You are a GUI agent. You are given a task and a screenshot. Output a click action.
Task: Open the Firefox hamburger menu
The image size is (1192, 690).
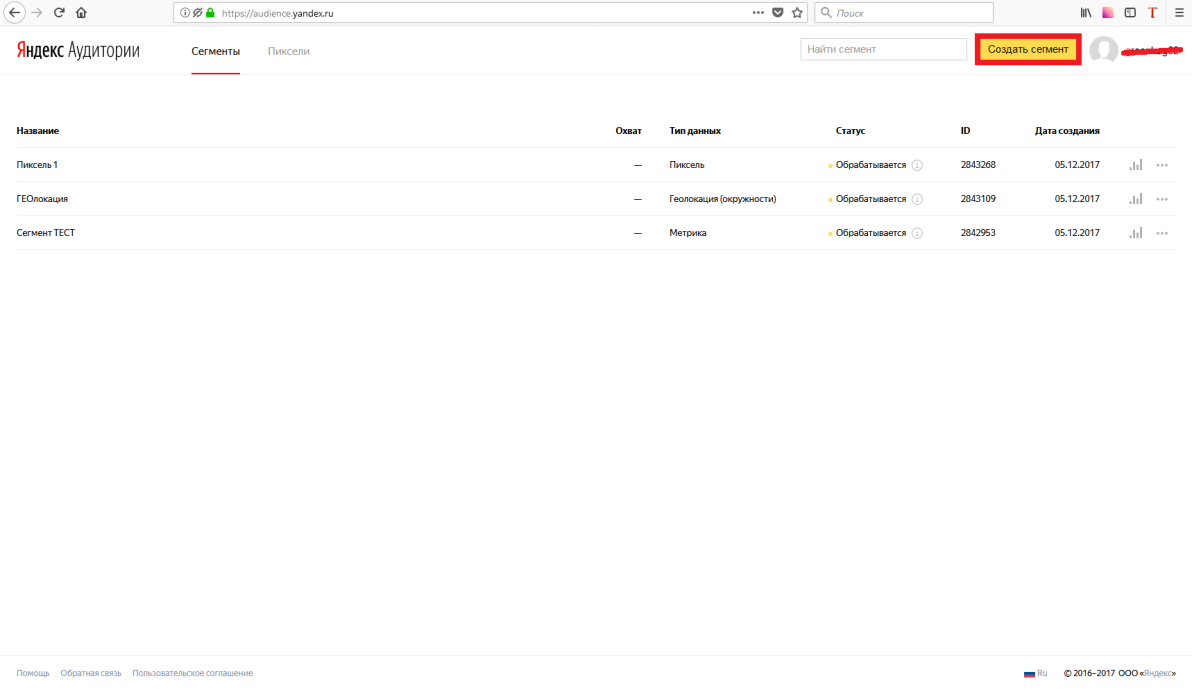pos(1179,13)
